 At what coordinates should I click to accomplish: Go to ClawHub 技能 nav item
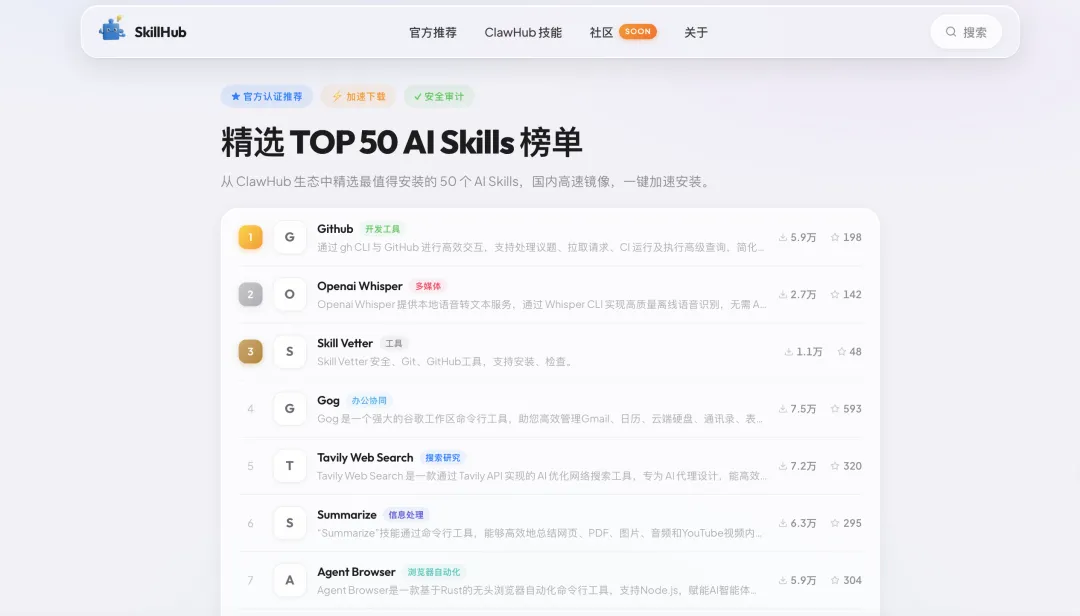(523, 32)
